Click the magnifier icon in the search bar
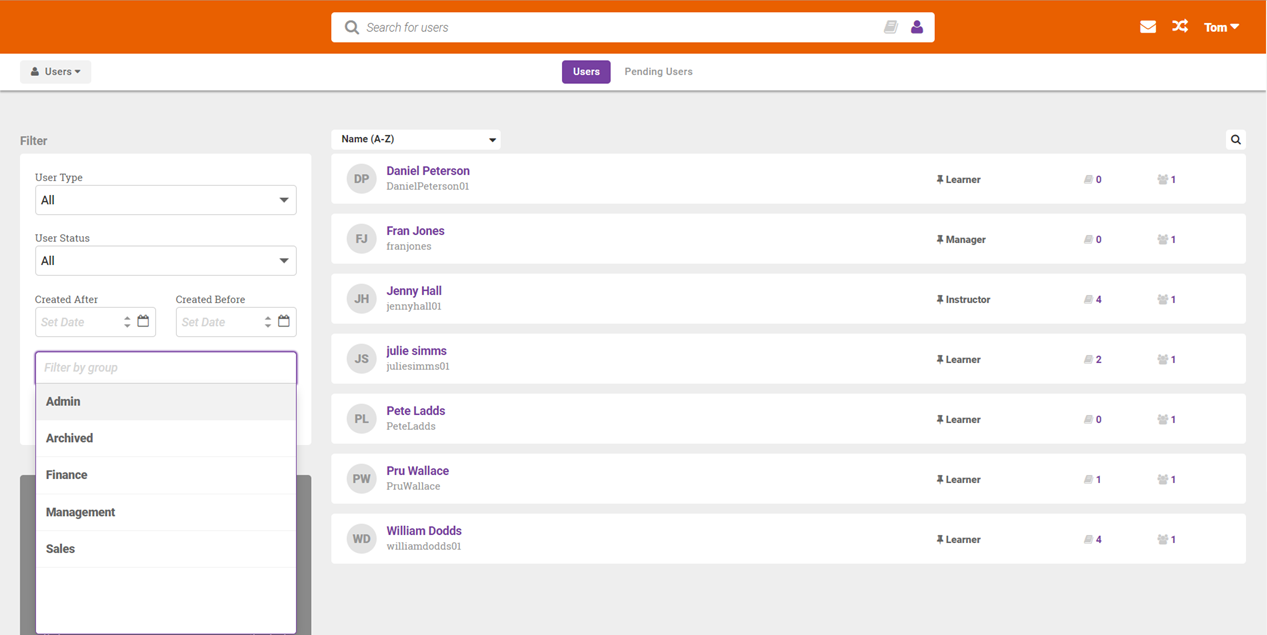 (x=351, y=28)
